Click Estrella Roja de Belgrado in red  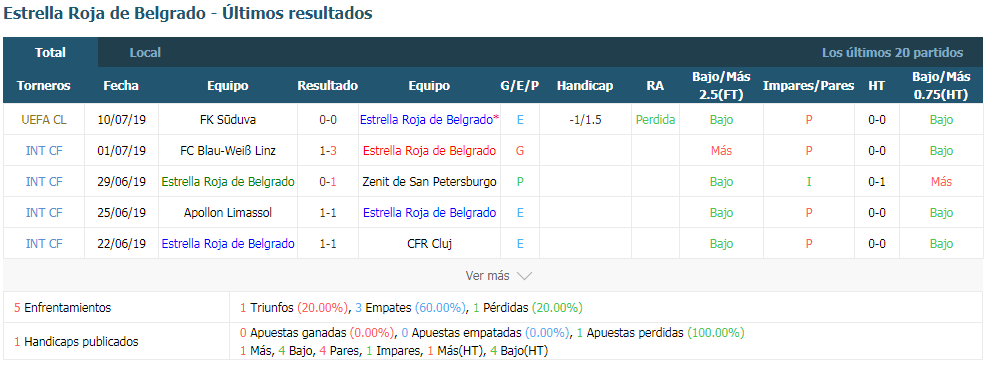pos(429,150)
